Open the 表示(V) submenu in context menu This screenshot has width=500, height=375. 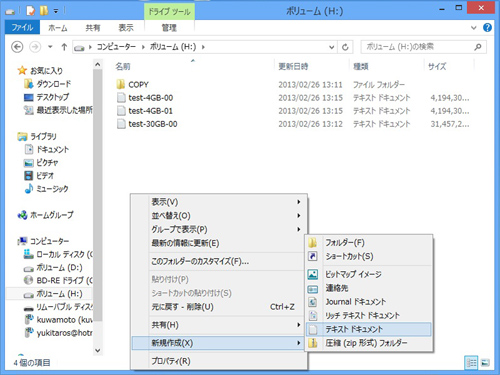click(x=219, y=202)
